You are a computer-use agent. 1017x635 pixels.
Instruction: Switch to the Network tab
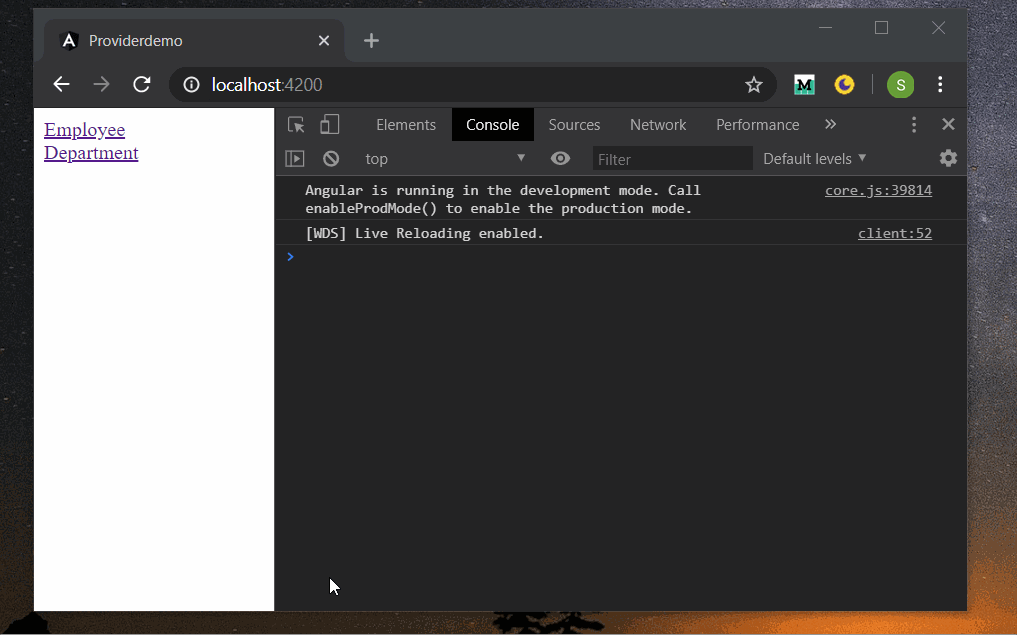click(x=658, y=124)
